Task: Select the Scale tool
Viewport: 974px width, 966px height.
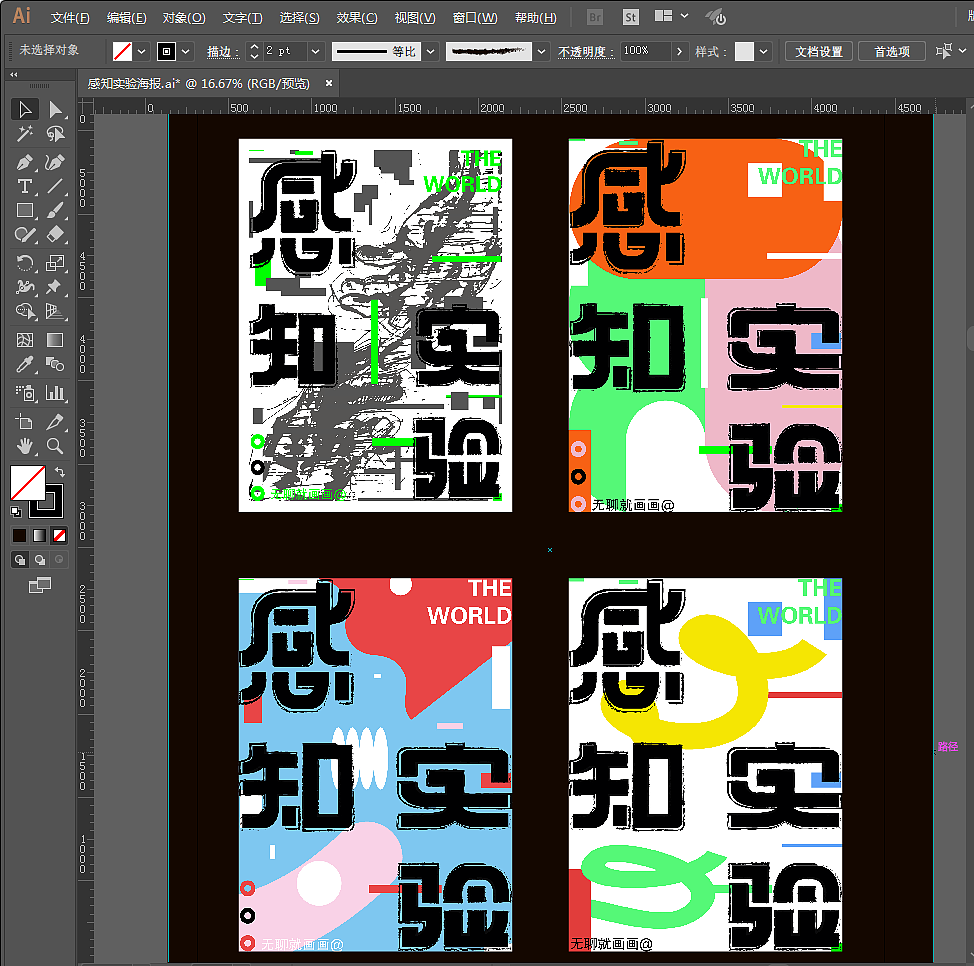Action: coord(55,263)
